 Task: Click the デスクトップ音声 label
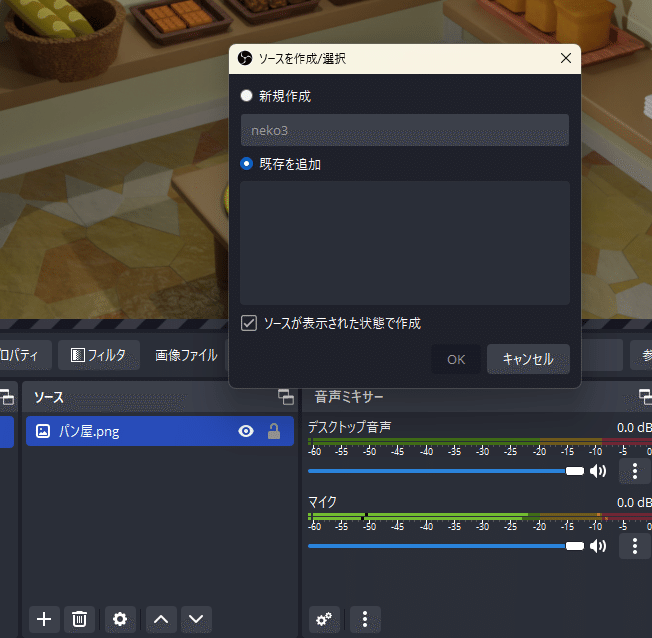350,427
